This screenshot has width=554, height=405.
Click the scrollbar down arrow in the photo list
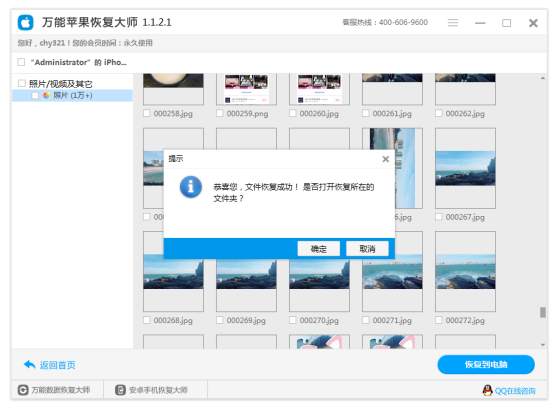(x=543, y=345)
